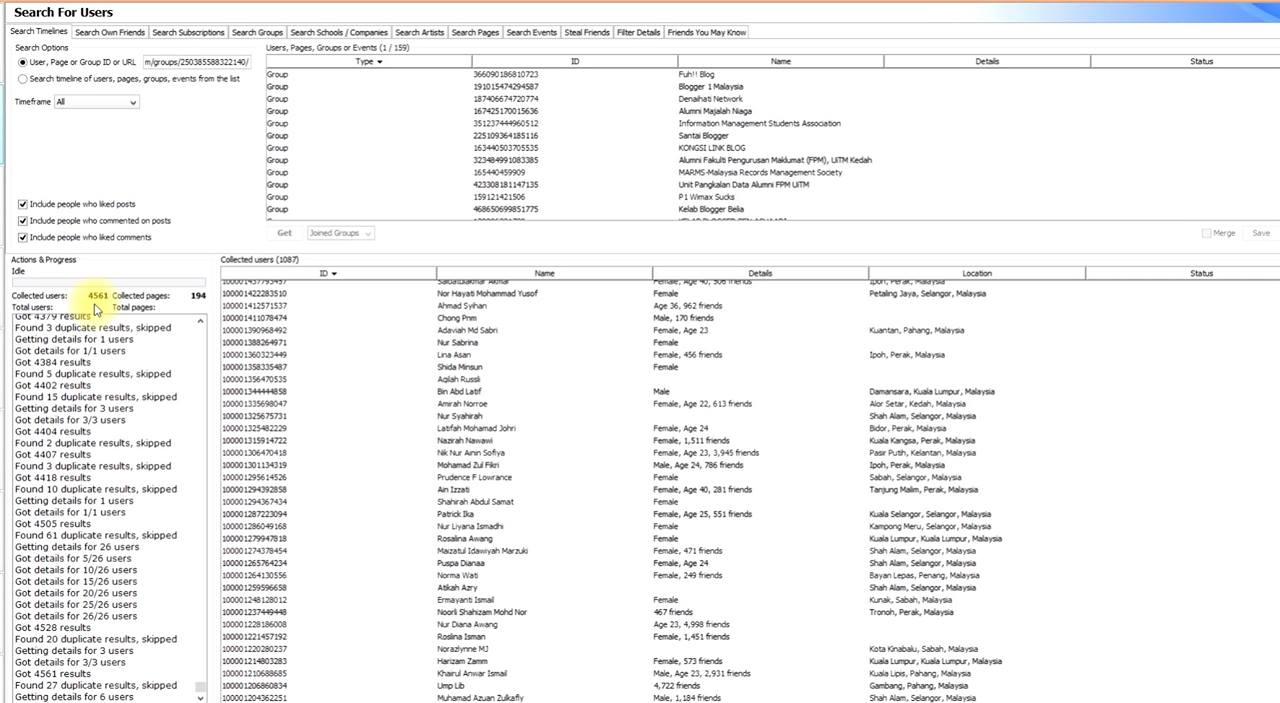1280x703 pixels.
Task: Open Search Schools / Companies tab
Action: [x=339, y=32]
